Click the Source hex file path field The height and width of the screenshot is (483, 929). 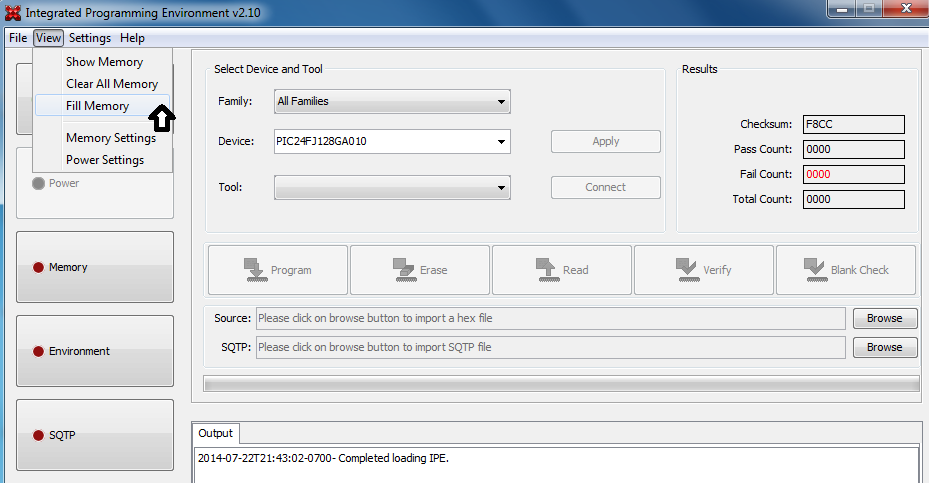tap(550, 318)
